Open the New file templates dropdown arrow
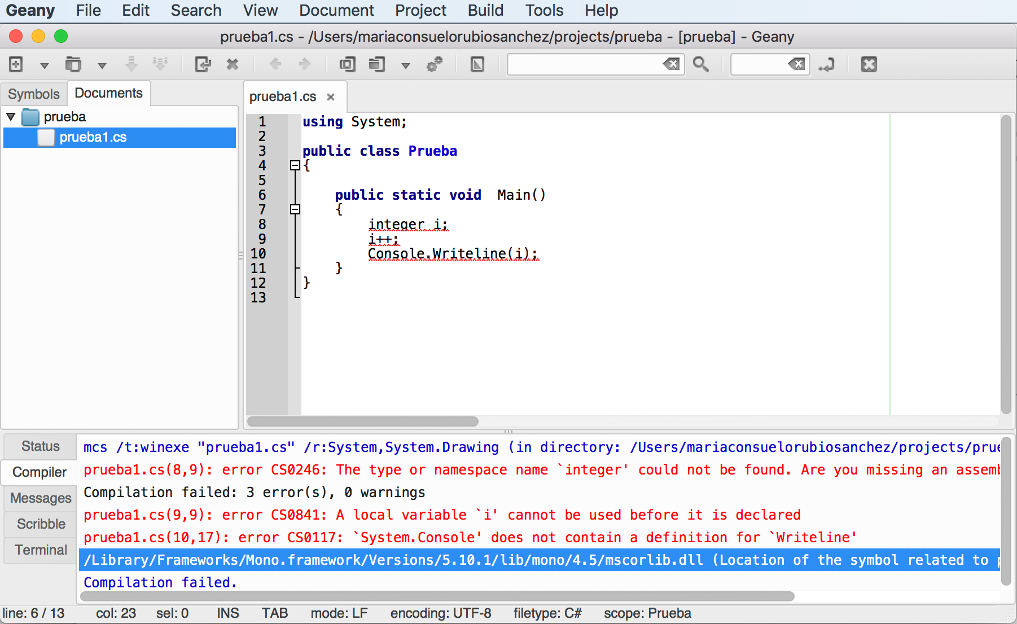 pos(44,65)
